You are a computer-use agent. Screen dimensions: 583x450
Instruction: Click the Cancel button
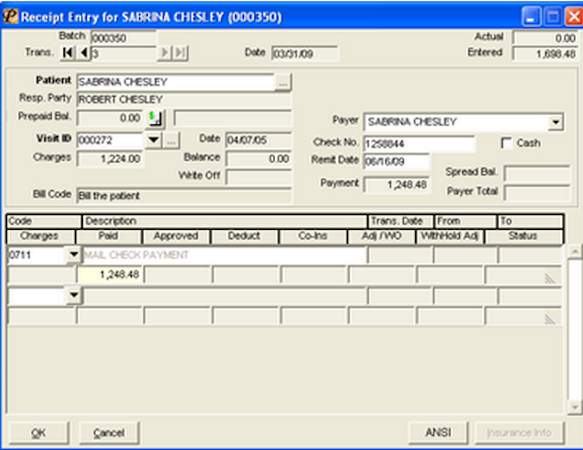(109, 433)
